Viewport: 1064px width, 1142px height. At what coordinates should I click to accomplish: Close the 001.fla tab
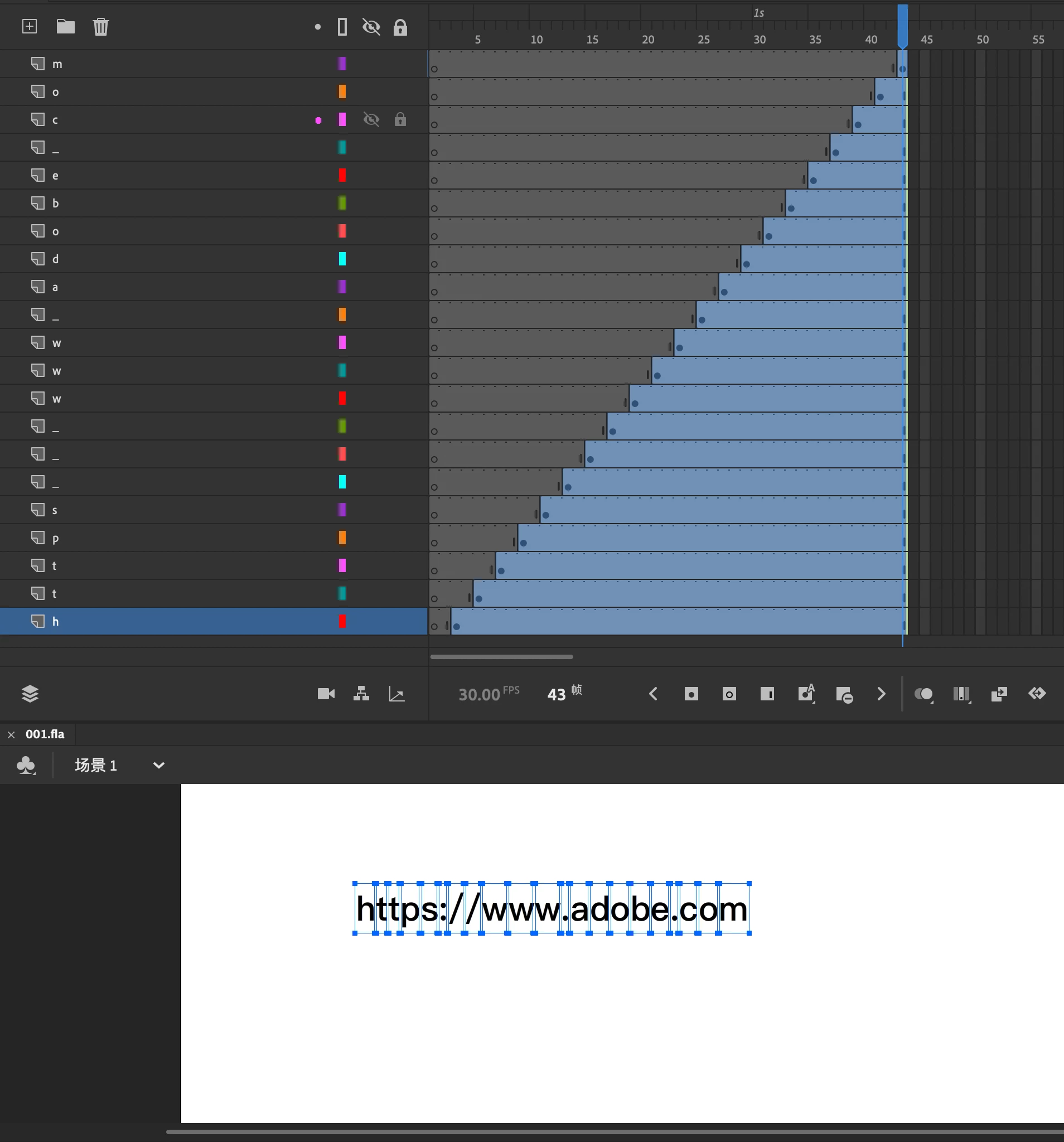tap(11, 735)
